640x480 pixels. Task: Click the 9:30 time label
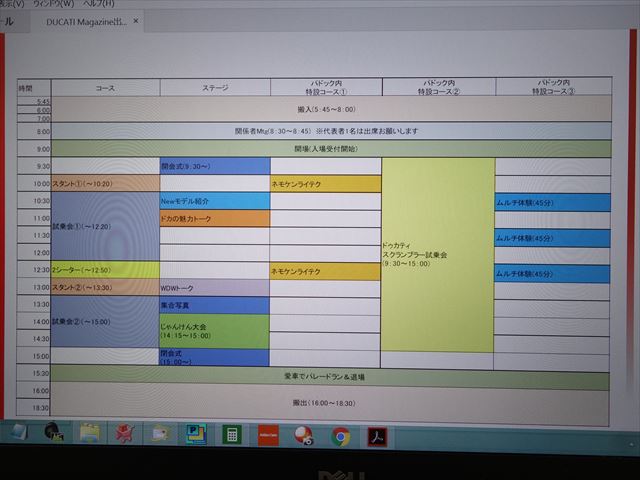[42, 166]
